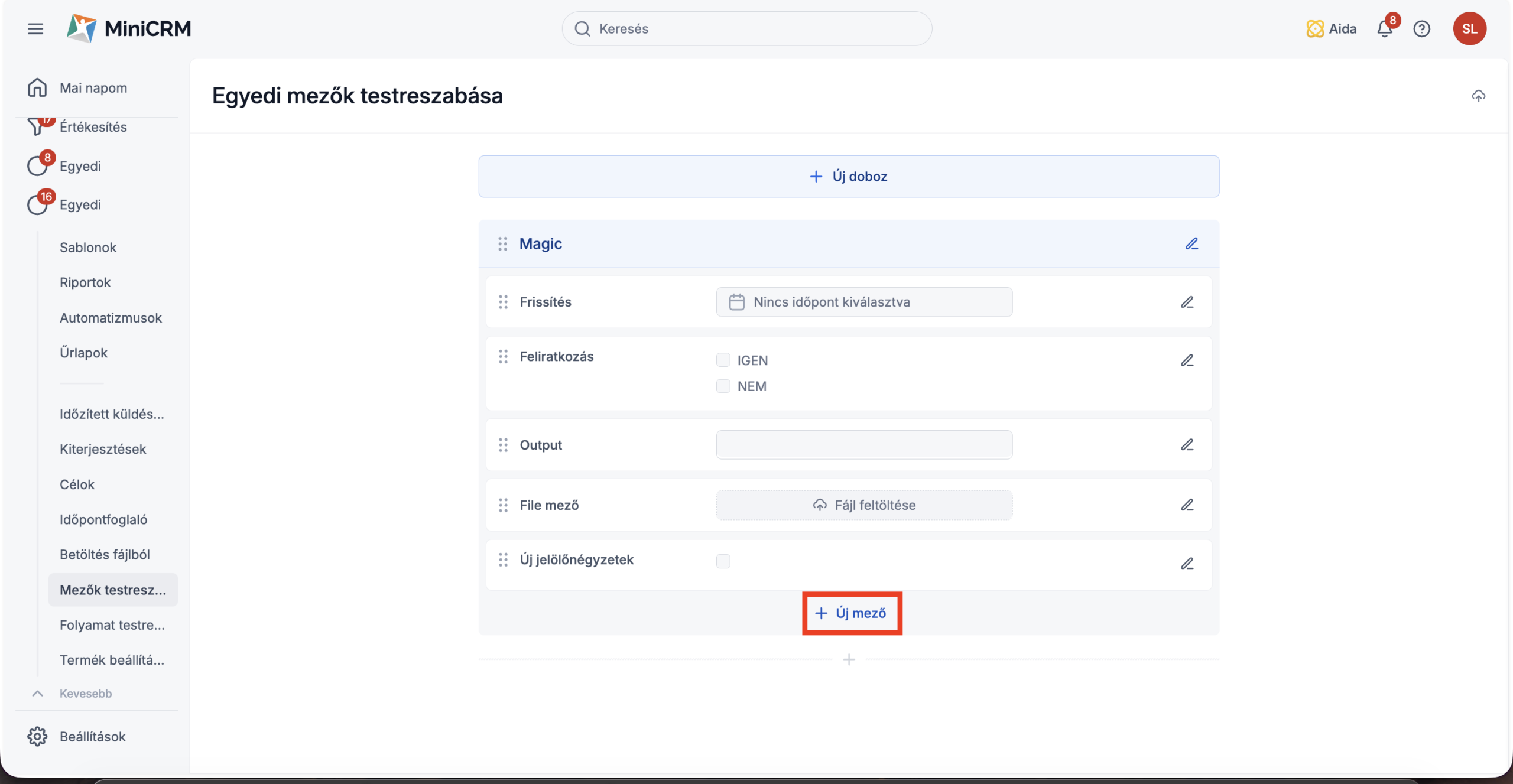The image size is (1513, 784).
Task: Open Beállítások settings
Action: tap(93, 736)
